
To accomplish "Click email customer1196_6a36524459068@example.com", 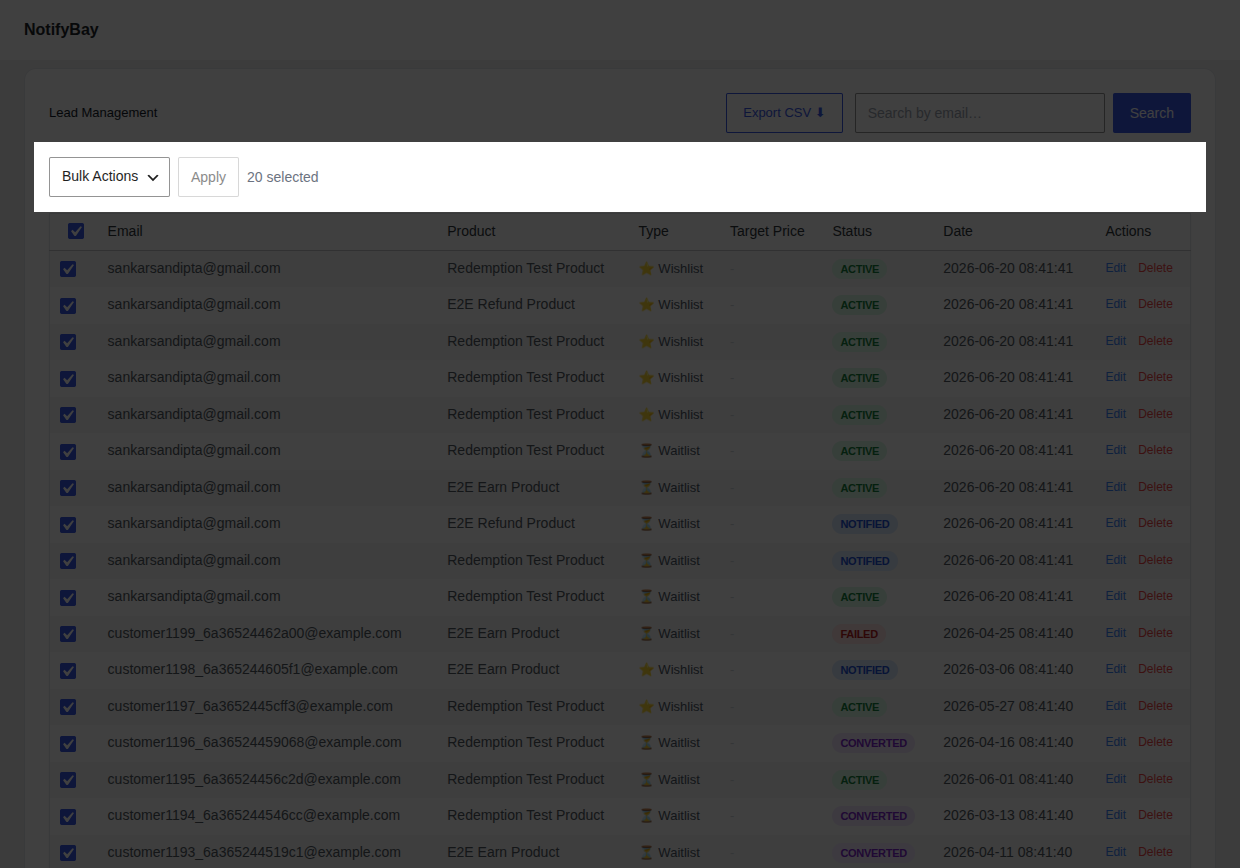I will [254, 742].
